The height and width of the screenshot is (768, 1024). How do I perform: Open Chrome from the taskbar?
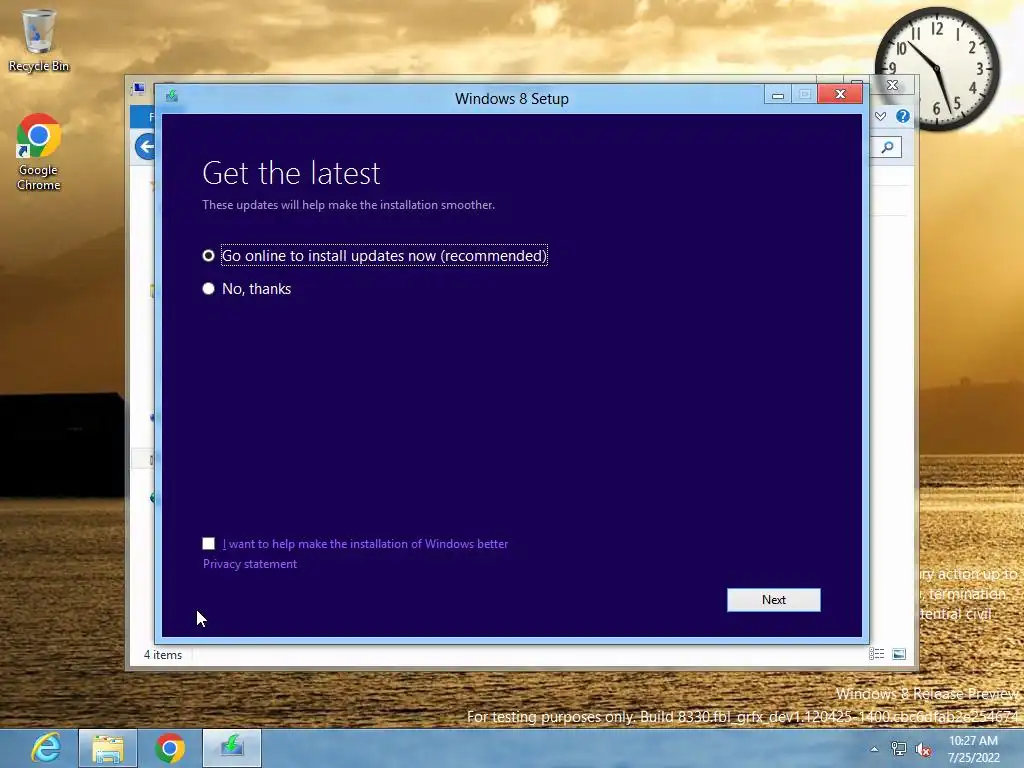point(170,748)
